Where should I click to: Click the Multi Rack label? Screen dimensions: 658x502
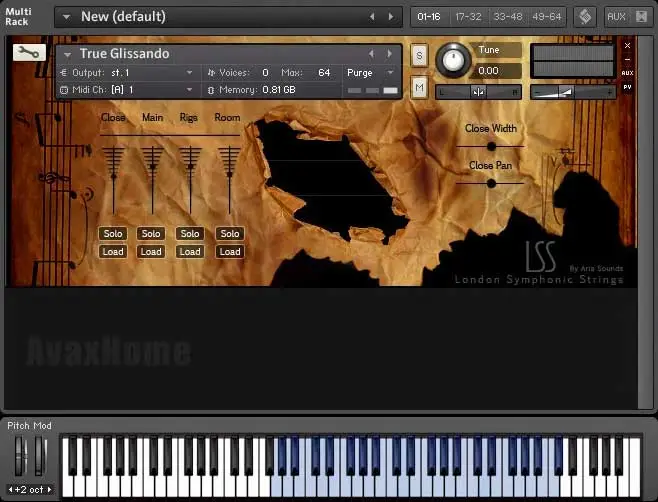18,17
